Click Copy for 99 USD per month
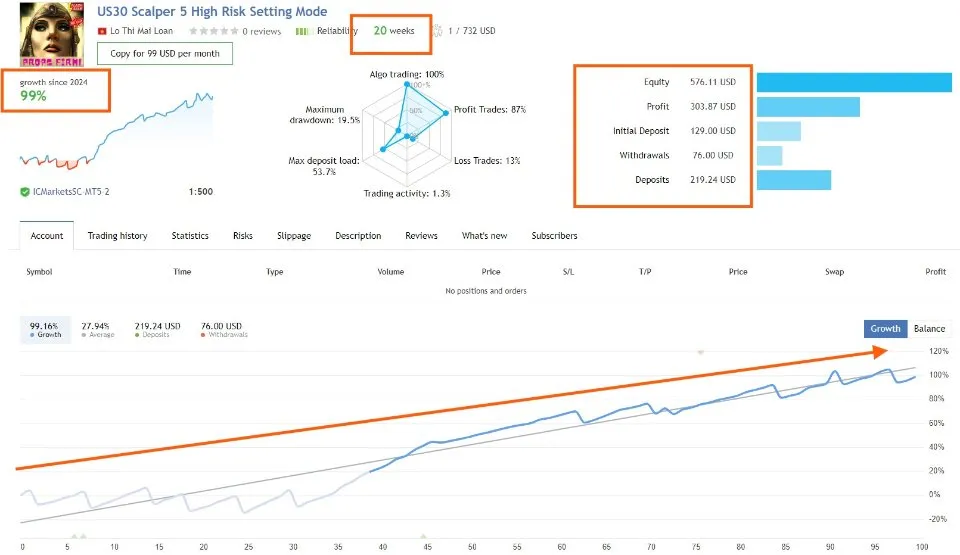Image resolution: width=960 pixels, height=555 pixels. coord(164,53)
